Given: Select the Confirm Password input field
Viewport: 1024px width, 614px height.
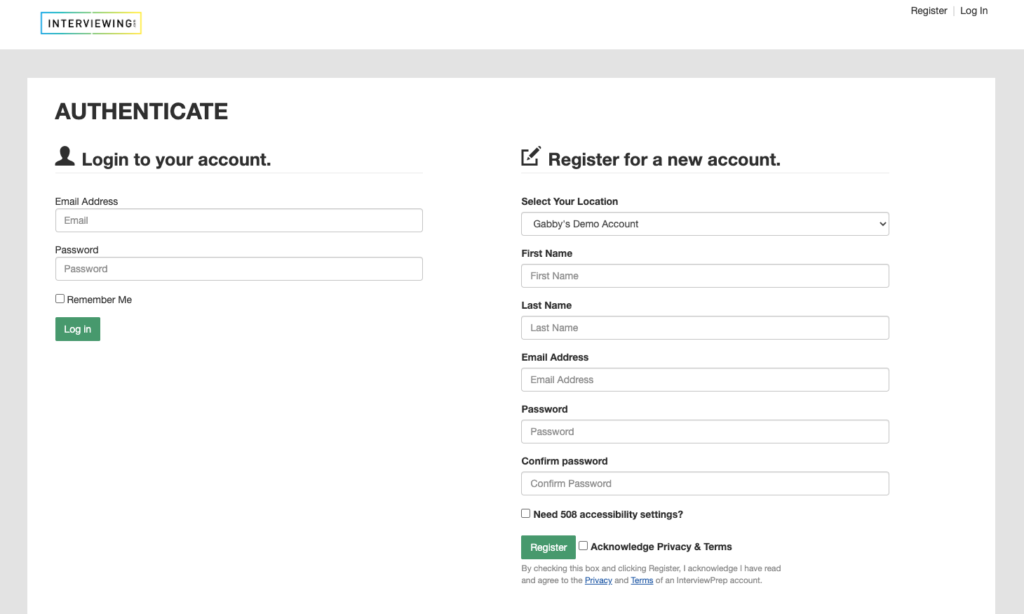Looking at the screenshot, I should [x=705, y=483].
